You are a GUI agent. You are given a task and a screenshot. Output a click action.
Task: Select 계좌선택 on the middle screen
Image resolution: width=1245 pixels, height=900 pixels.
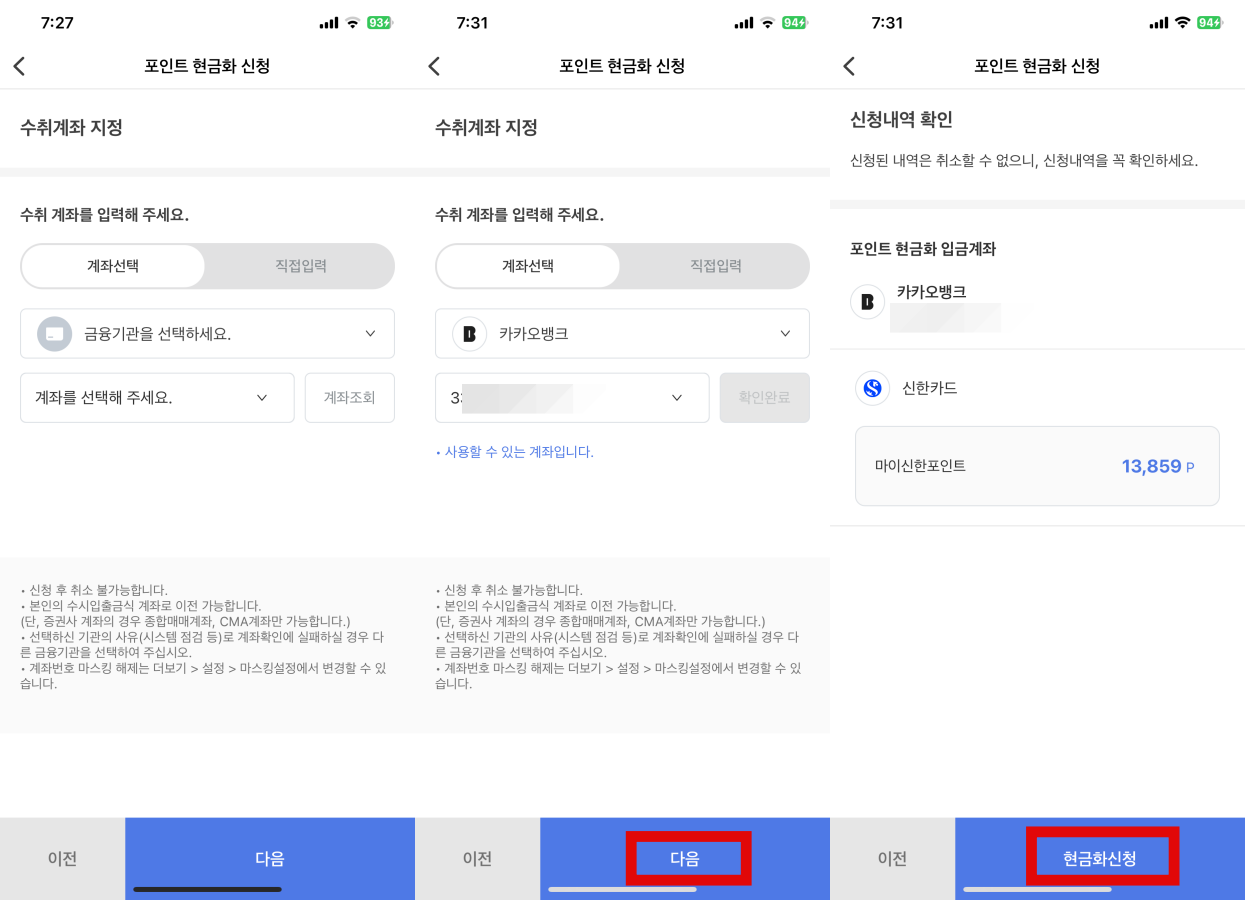point(528,266)
